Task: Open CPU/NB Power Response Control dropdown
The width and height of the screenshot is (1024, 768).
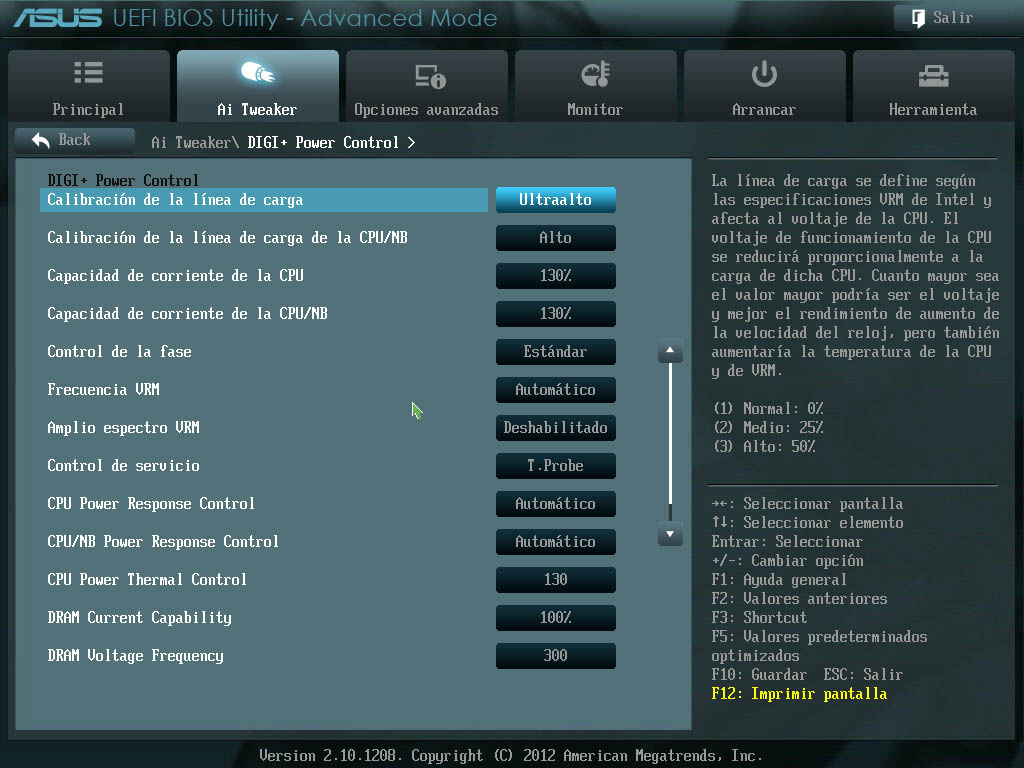Action: 556,541
